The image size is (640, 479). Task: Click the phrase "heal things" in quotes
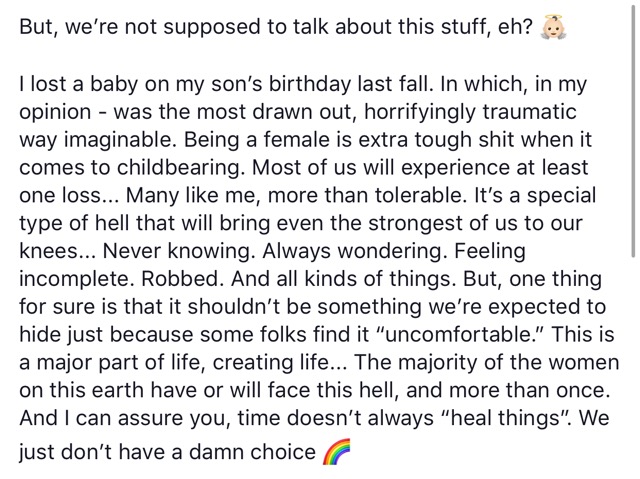[x=501, y=418]
